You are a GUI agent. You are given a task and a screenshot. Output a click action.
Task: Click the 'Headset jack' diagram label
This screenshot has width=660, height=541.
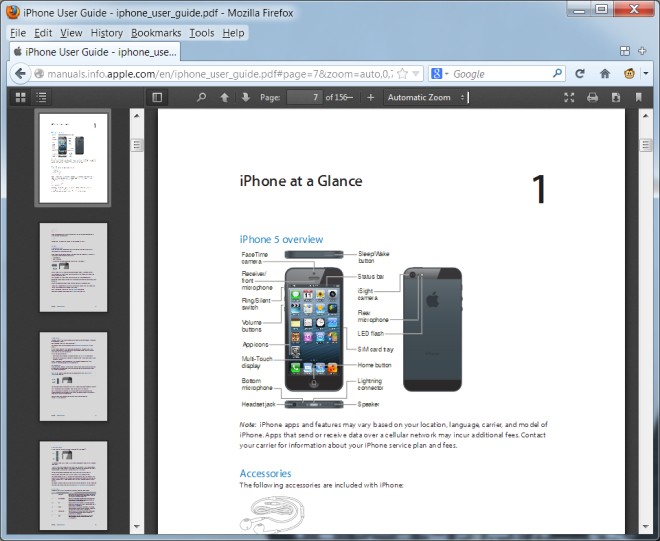pos(258,404)
